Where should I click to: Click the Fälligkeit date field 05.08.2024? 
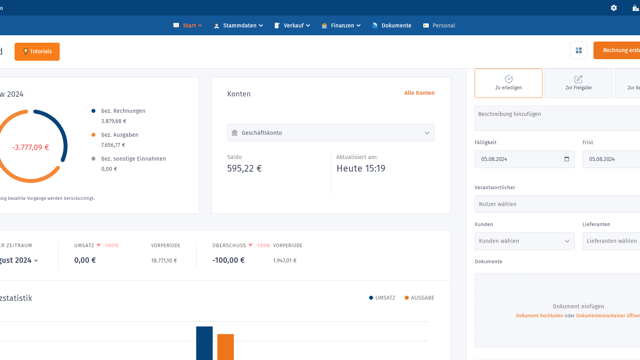pyautogui.click(x=524, y=159)
